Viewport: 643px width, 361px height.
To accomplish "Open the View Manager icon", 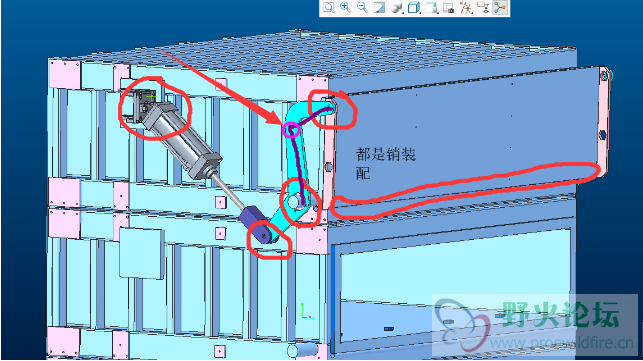I will 449,7.
